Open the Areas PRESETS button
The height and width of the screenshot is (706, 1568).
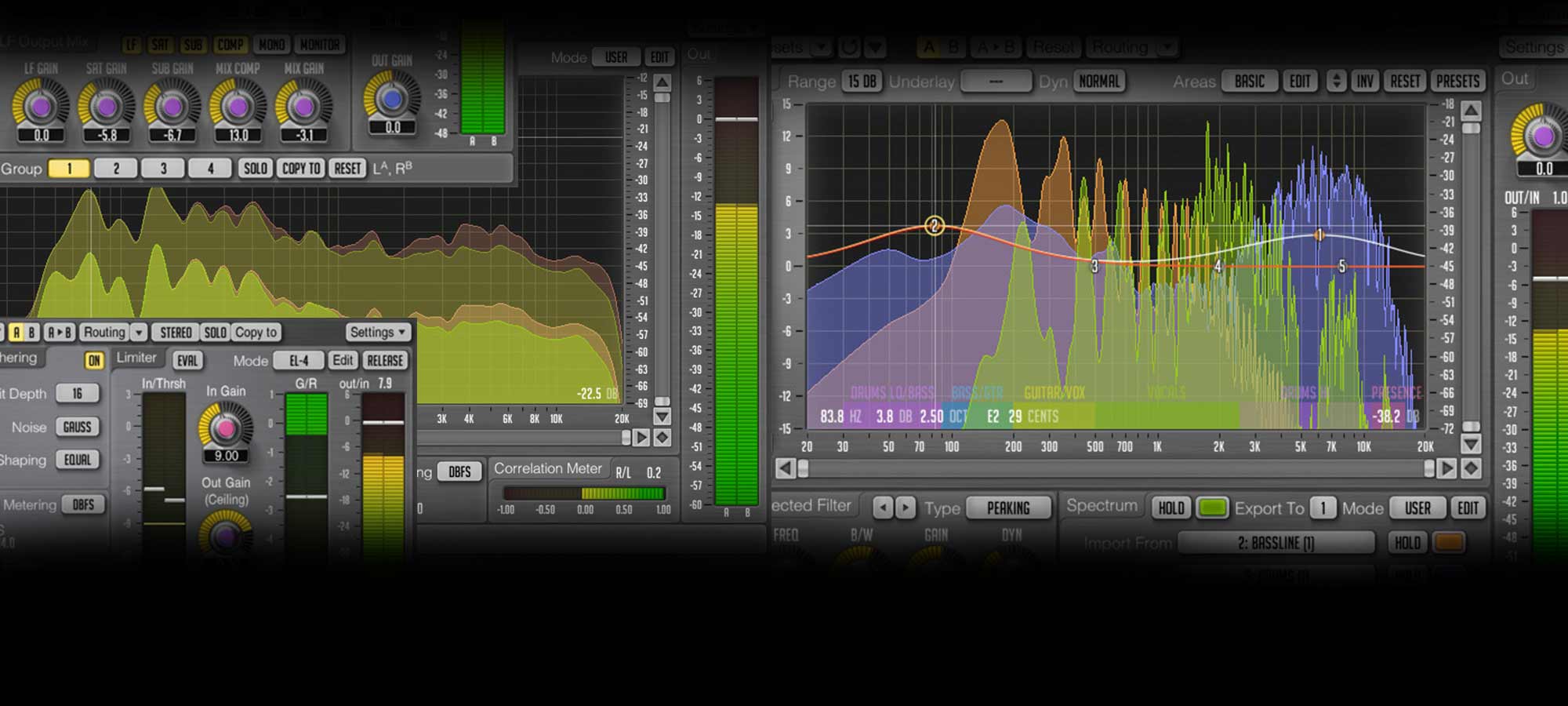click(x=1457, y=81)
